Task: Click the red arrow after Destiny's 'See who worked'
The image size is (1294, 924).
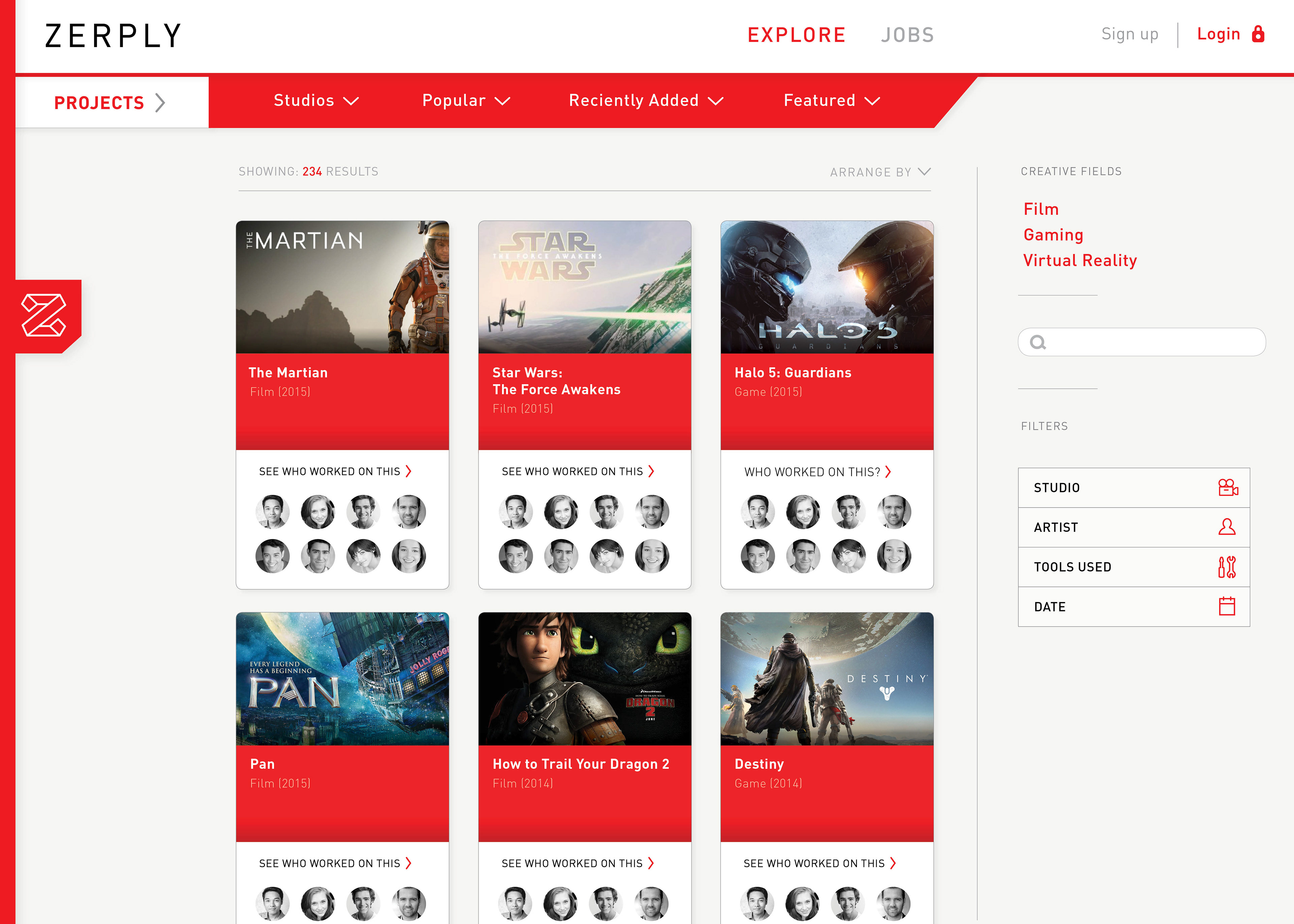Action: [893, 863]
